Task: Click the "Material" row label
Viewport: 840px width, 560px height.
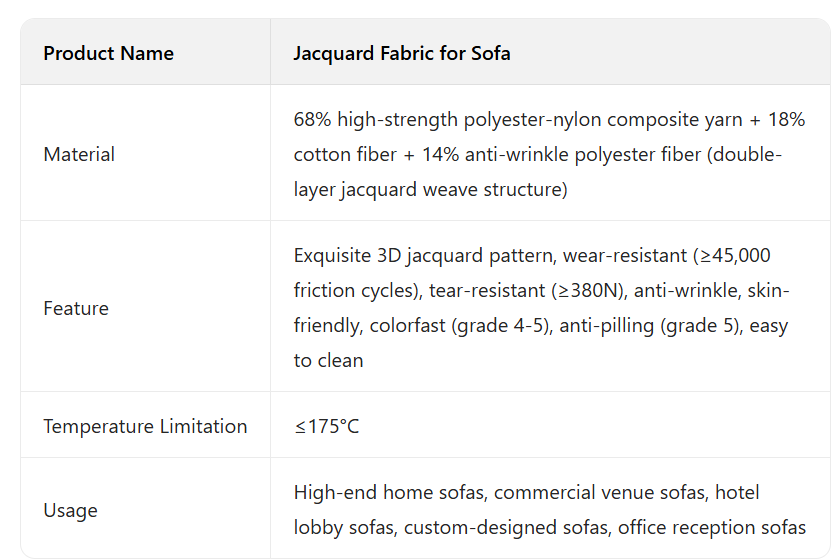Action: coord(79,154)
